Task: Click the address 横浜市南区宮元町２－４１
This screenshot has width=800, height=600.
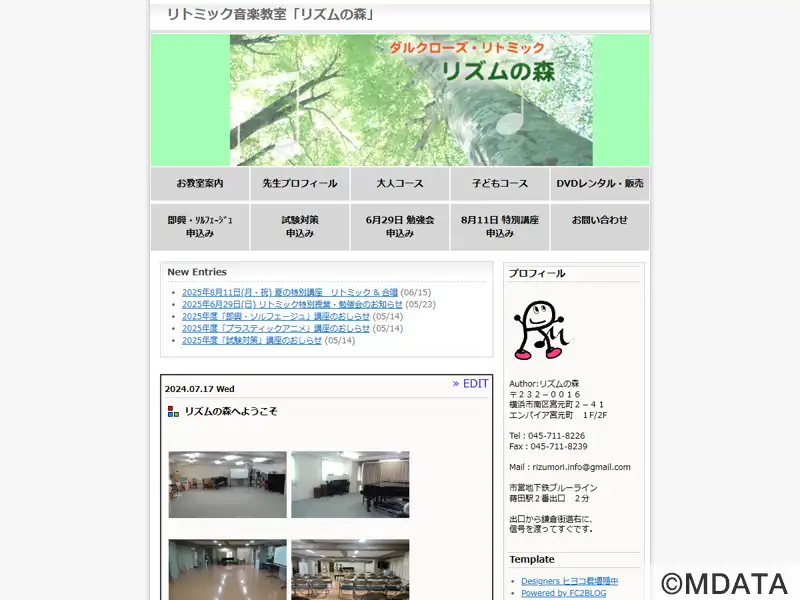Action: point(556,405)
